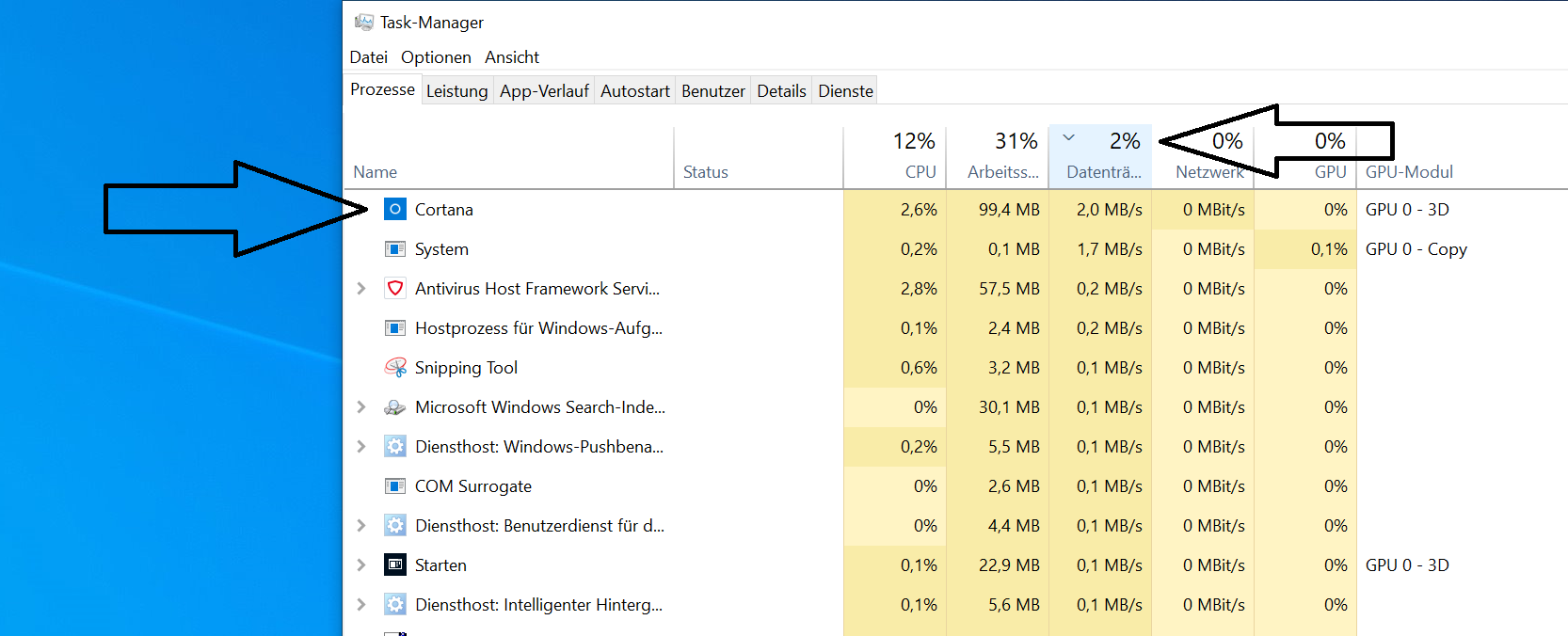The image size is (1568, 636).
Task: Click Search-Indexer 30,1 MB memory value
Action: pos(1009,407)
